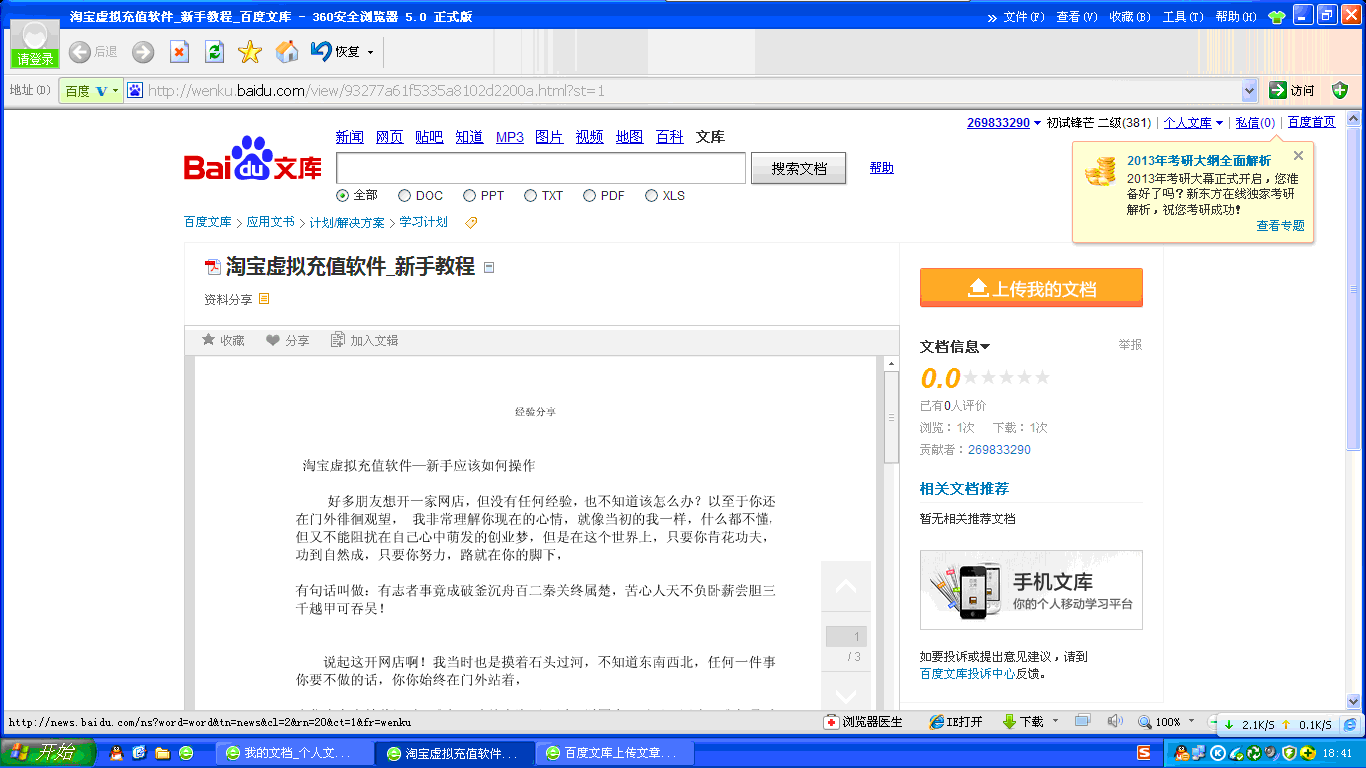Click the 搜索文档 button
Image resolution: width=1366 pixels, height=768 pixels.
799,169
